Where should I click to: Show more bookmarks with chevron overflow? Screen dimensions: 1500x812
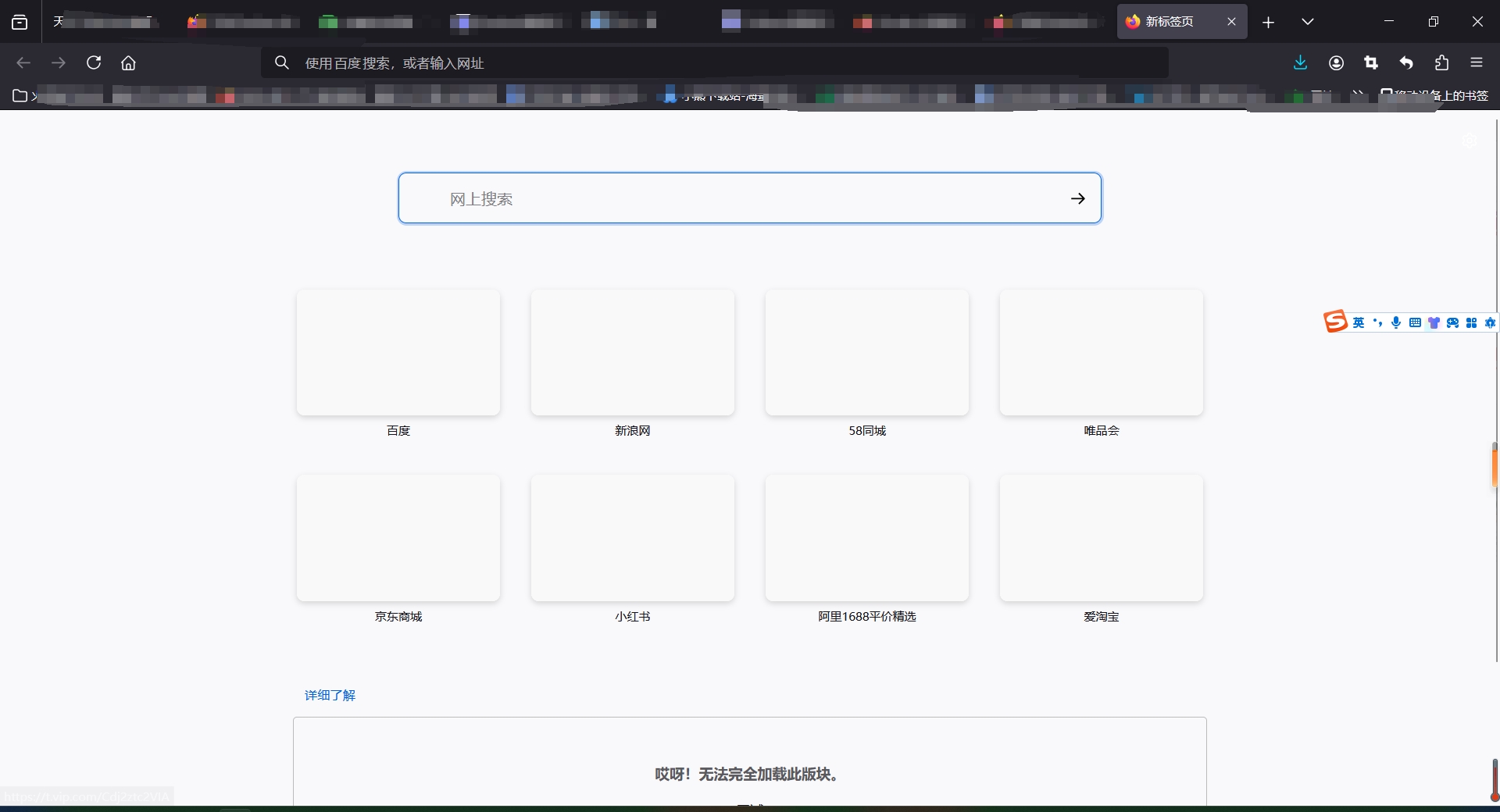coord(1359,95)
